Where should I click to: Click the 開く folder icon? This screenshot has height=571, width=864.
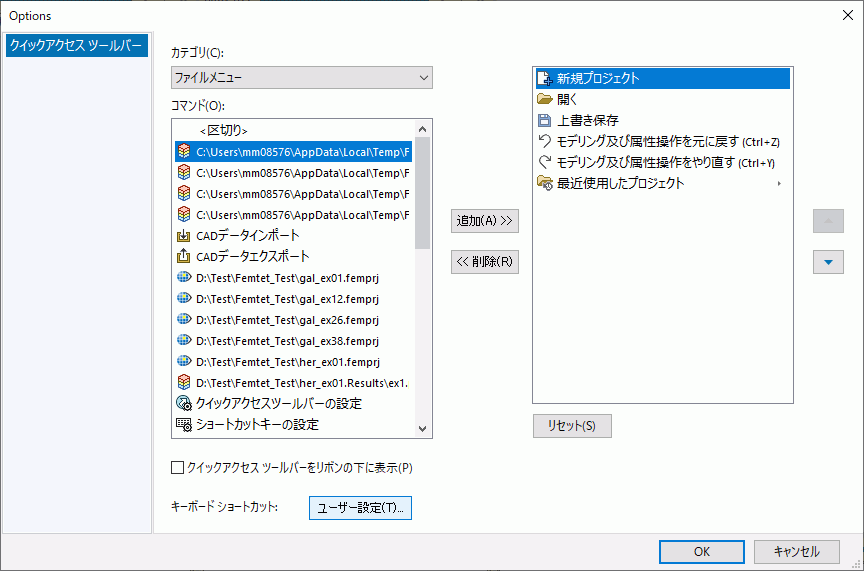pyautogui.click(x=545, y=99)
